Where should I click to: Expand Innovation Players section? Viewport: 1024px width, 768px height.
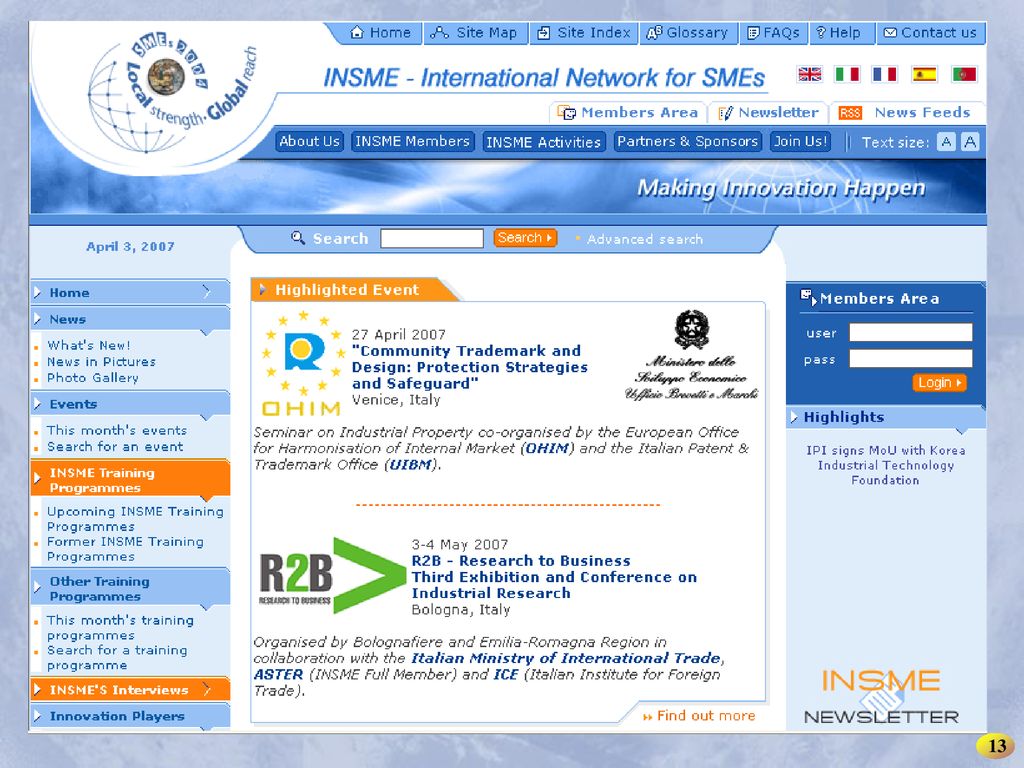[x=130, y=716]
